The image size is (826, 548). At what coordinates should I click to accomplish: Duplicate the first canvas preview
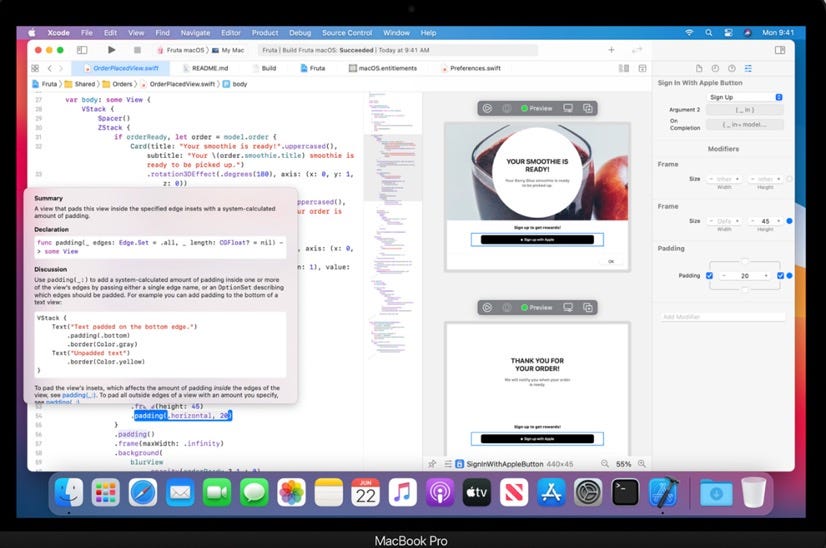(x=587, y=108)
